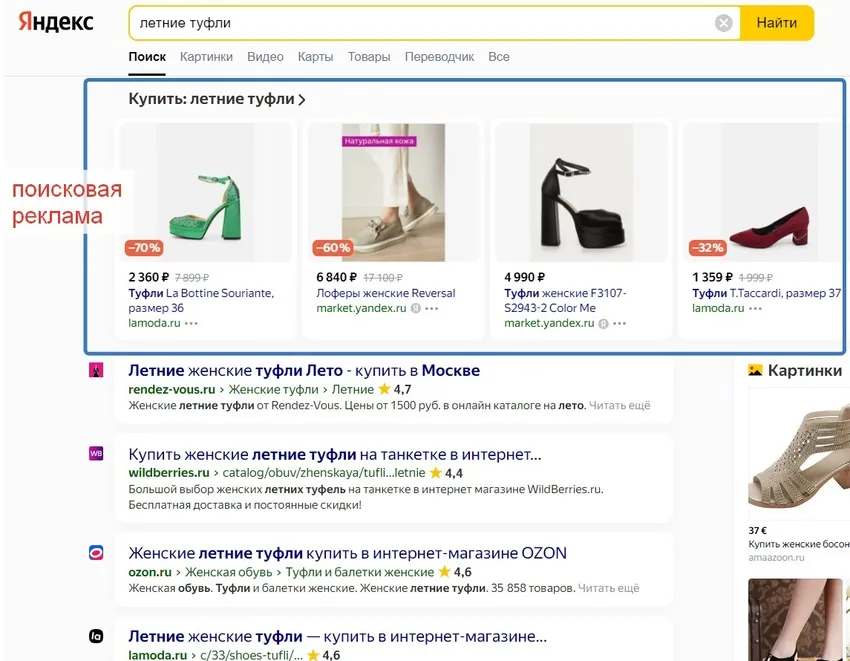This screenshot has width=850, height=661.
Task: Click the WildBerries favicon icon
Action: pos(97,453)
